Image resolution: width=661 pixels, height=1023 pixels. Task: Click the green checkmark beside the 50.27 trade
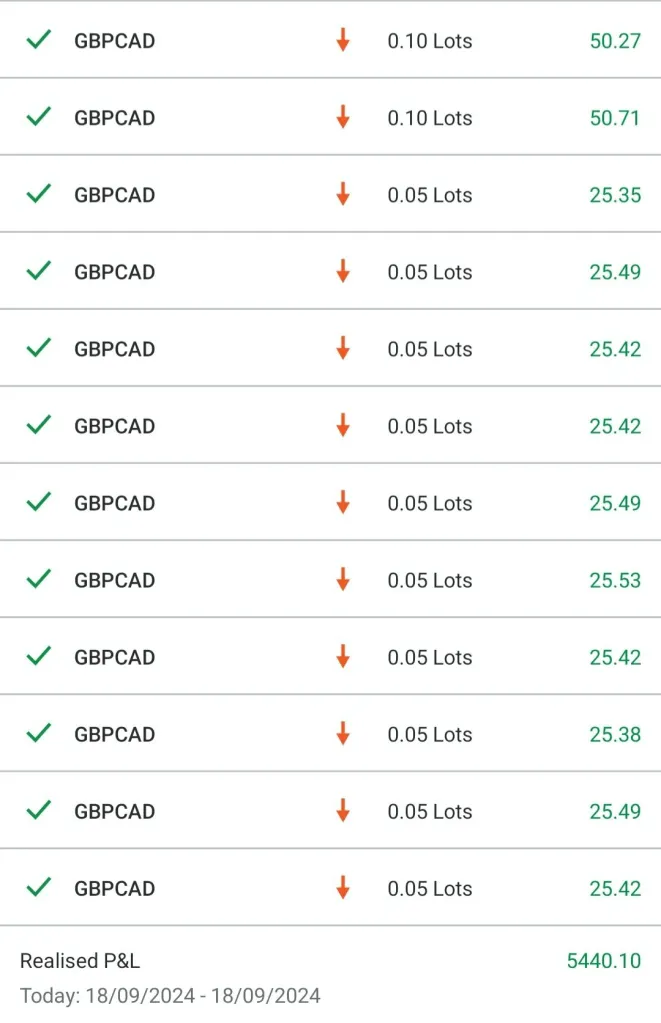click(x=38, y=40)
